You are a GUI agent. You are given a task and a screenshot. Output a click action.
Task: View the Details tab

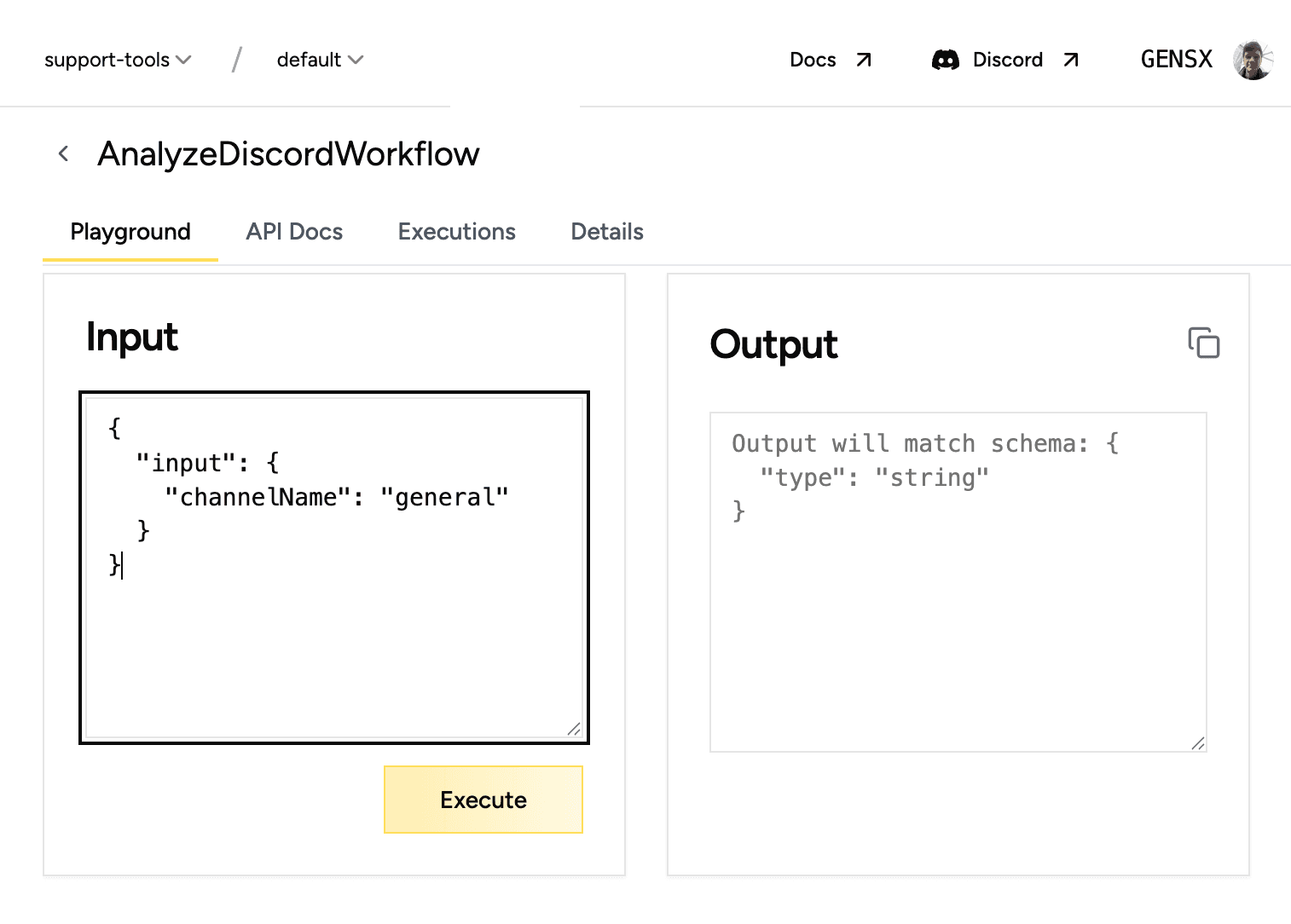[x=606, y=231]
